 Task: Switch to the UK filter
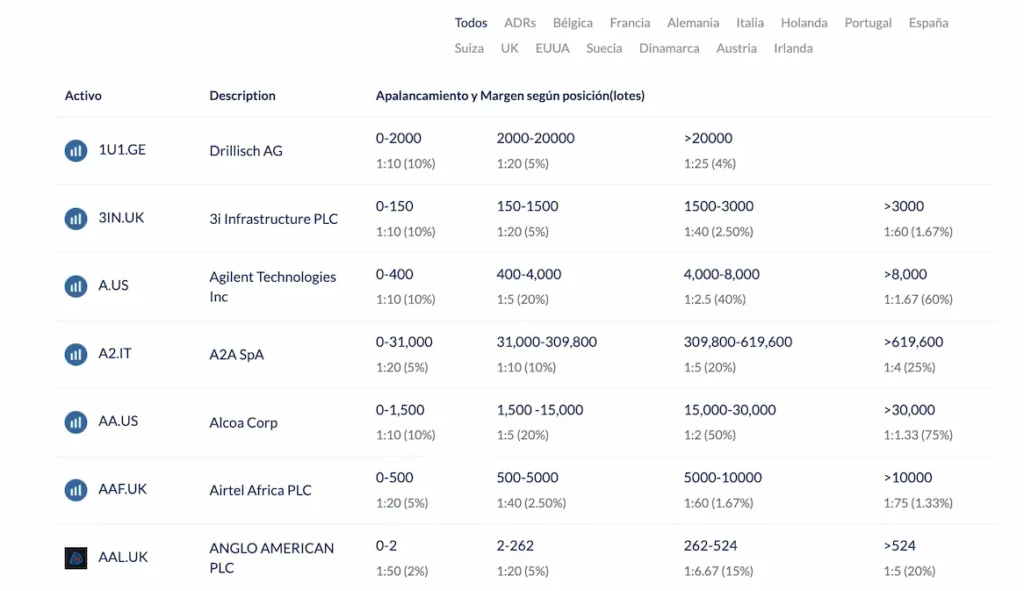pyautogui.click(x=510, y=48)
